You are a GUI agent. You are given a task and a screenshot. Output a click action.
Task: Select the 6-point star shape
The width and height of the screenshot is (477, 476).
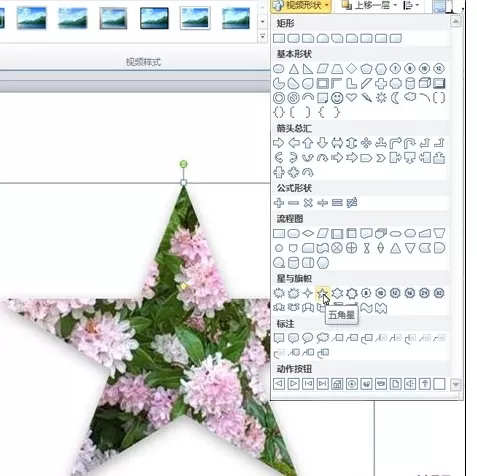pyautogui.click(x=337, y=293)
